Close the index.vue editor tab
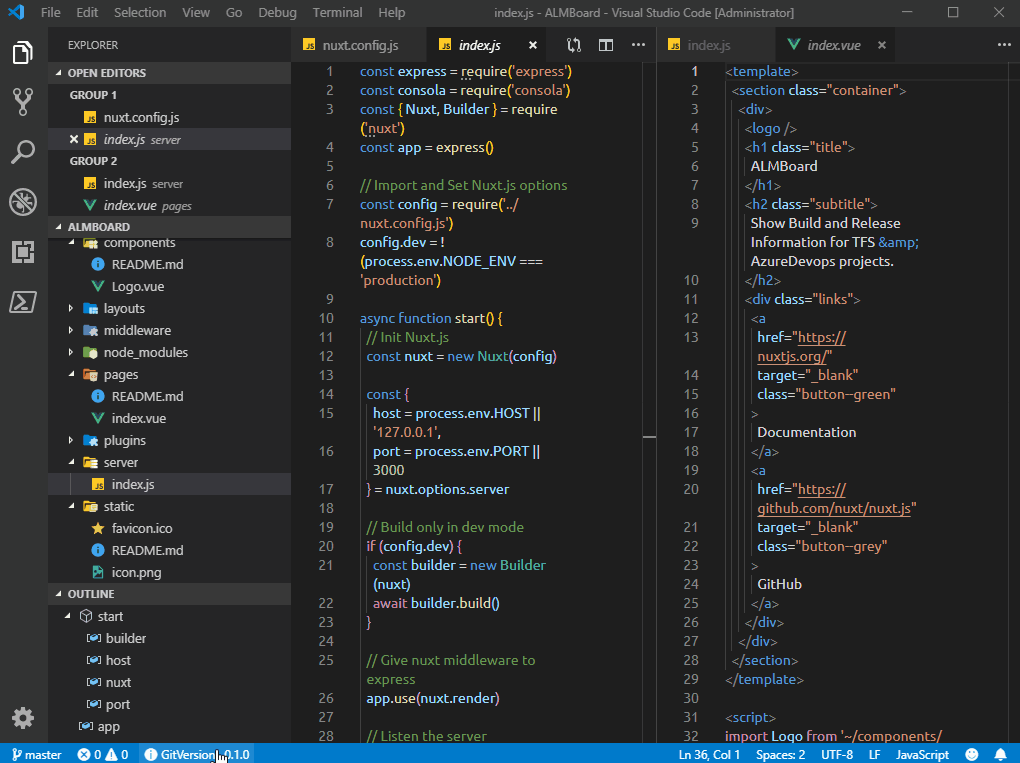This screenshot has width=1020, height=763. [x=882, y=45]
